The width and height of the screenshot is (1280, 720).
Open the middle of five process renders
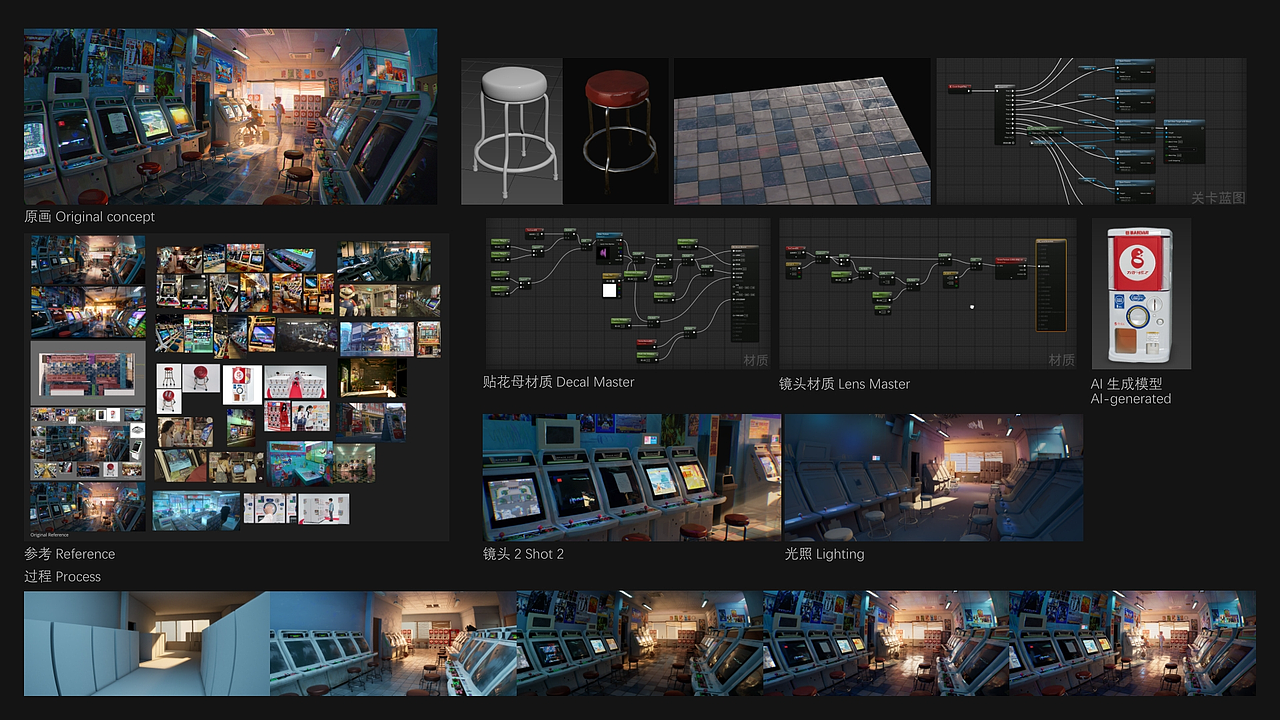pos(640,643)
